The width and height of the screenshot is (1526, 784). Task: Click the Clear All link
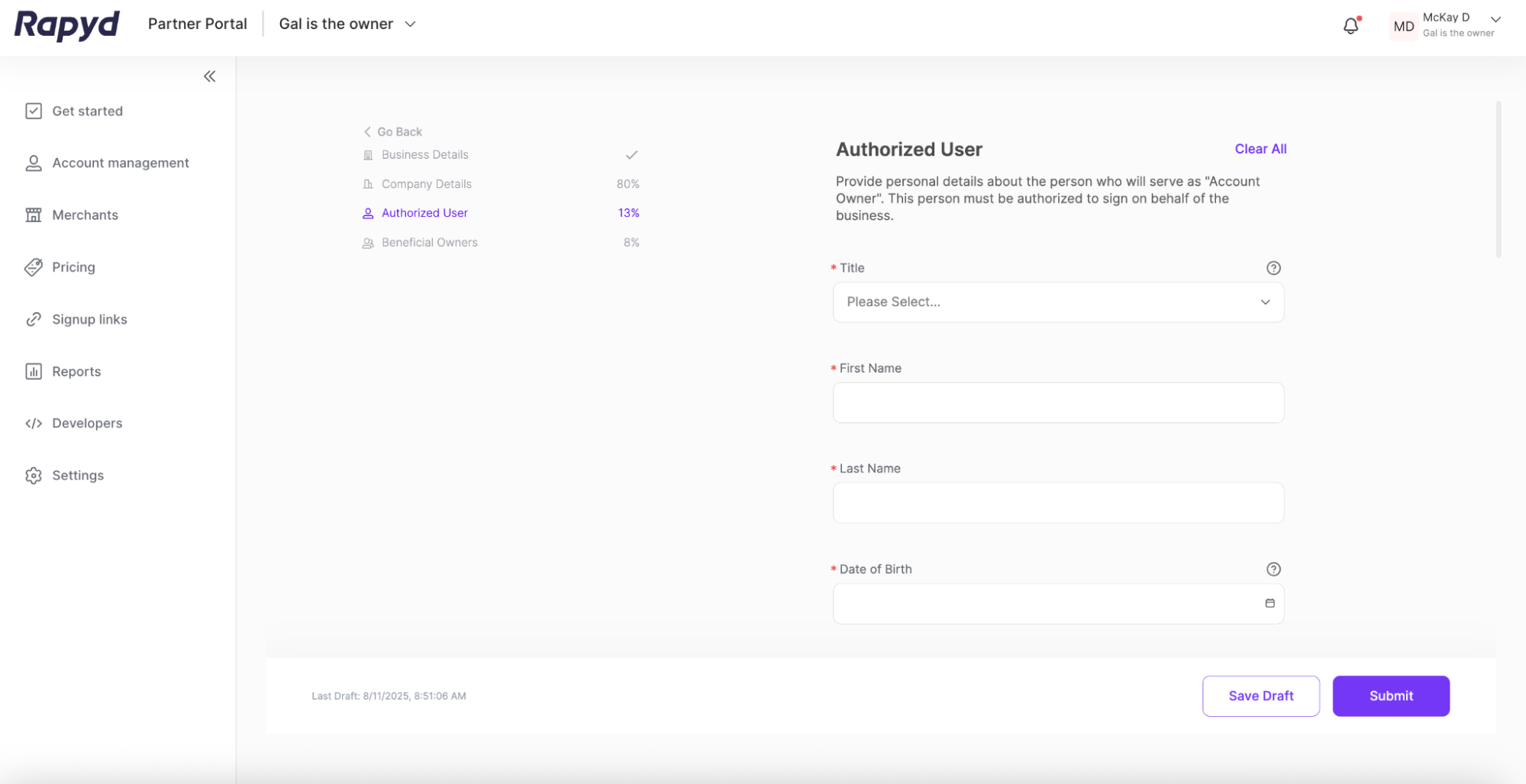click(x=1260, y=149)
